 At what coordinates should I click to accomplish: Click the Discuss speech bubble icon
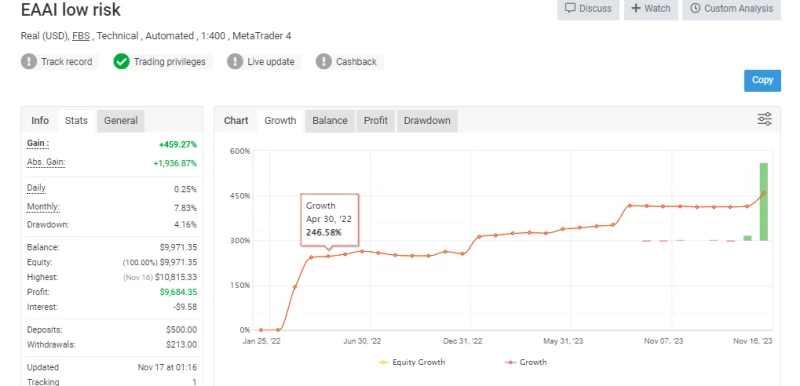pos(570,8)
